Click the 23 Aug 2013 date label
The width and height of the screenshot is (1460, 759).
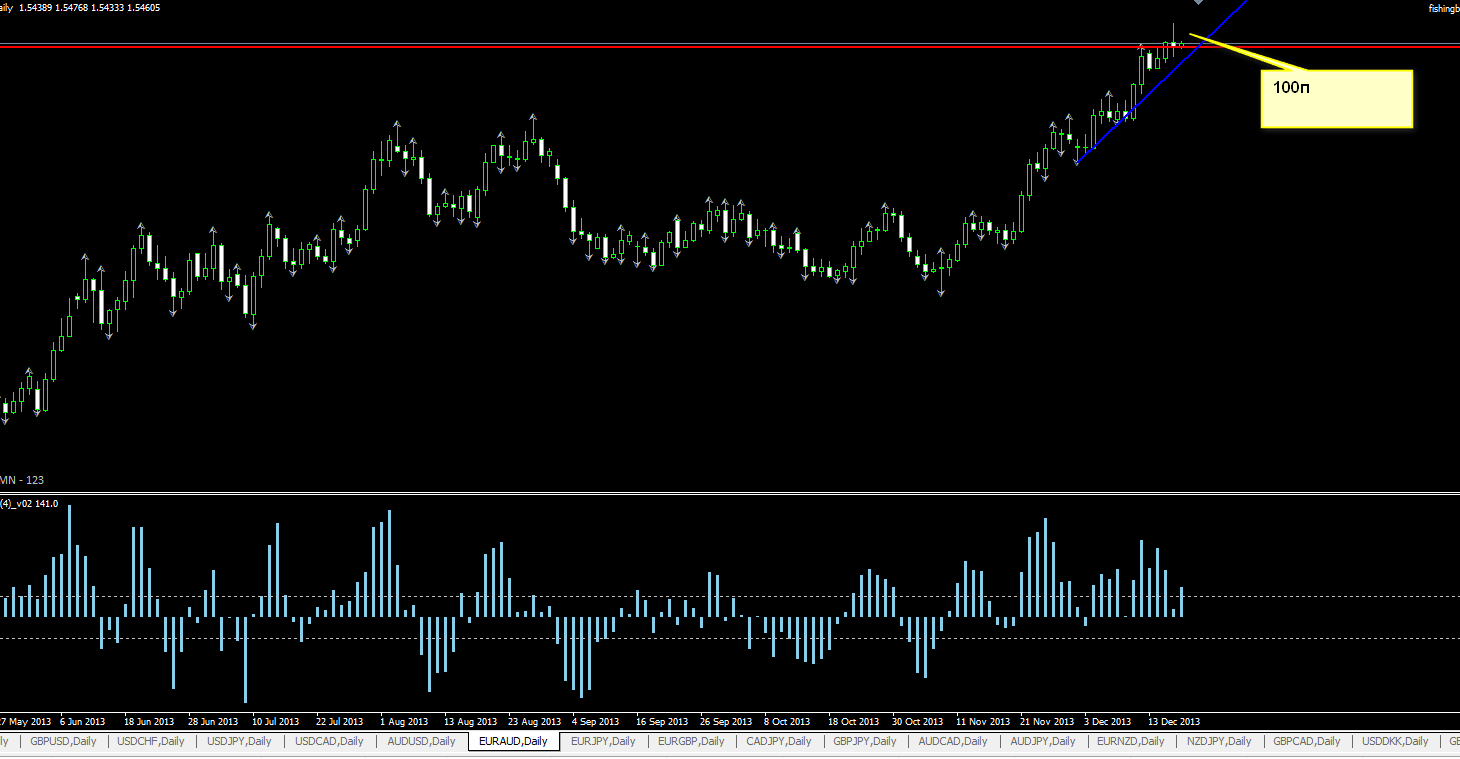[534, 721]
